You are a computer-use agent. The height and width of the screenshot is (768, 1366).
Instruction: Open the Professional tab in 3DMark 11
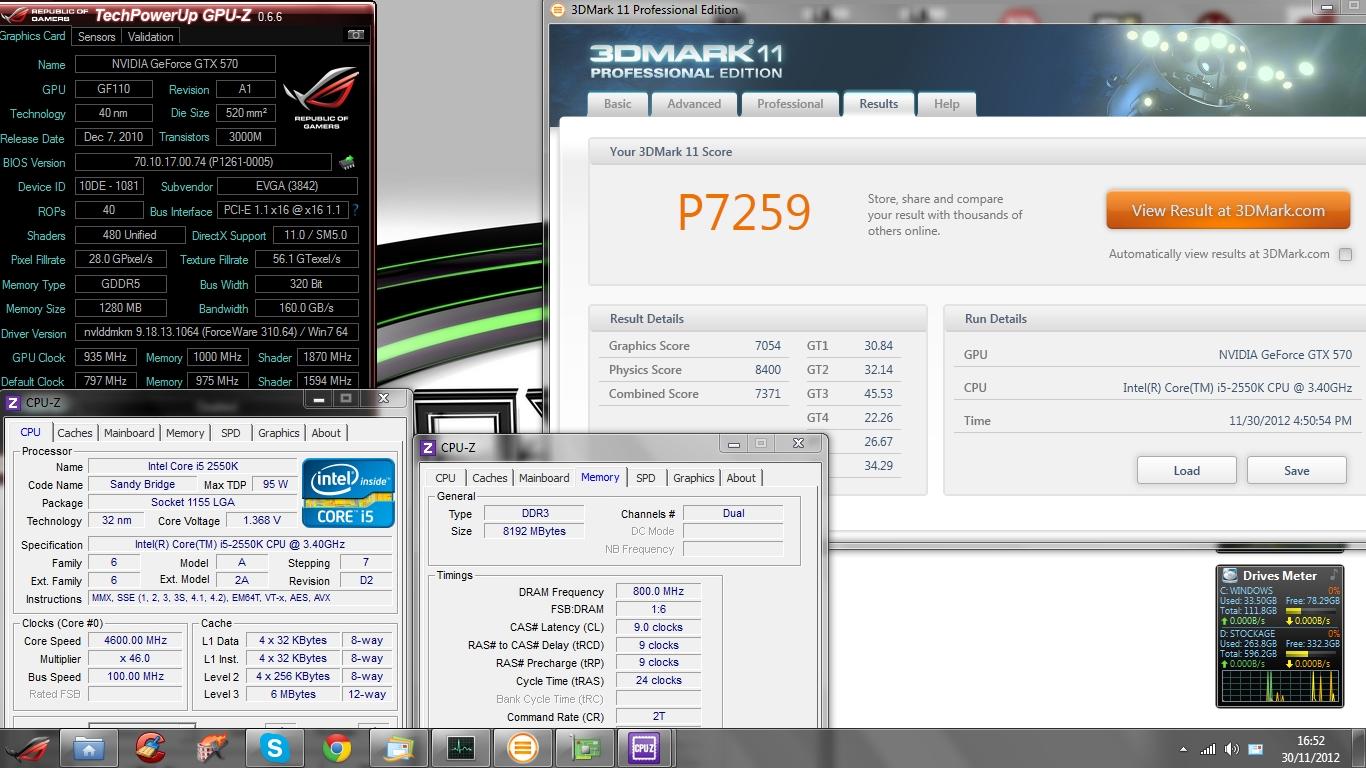pos(790,104)
